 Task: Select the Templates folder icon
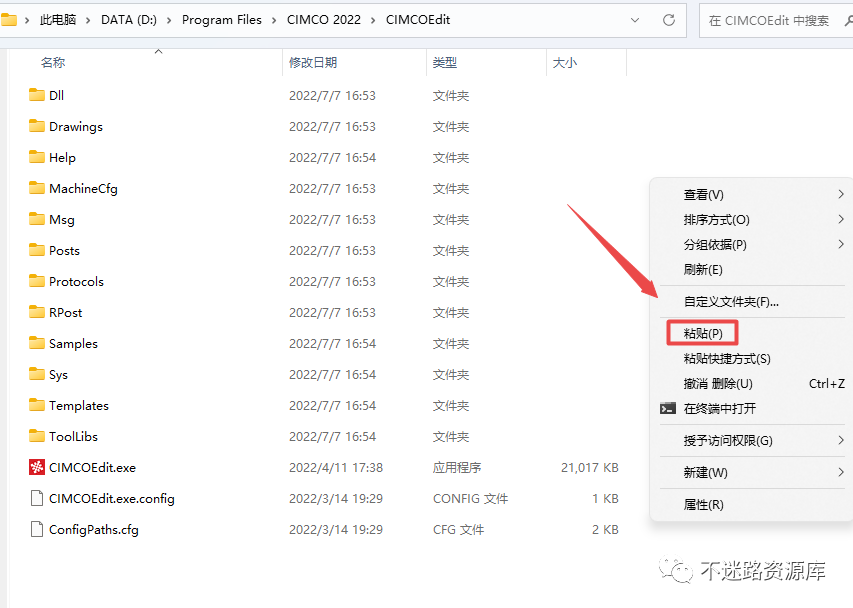[x=37, y=405]
